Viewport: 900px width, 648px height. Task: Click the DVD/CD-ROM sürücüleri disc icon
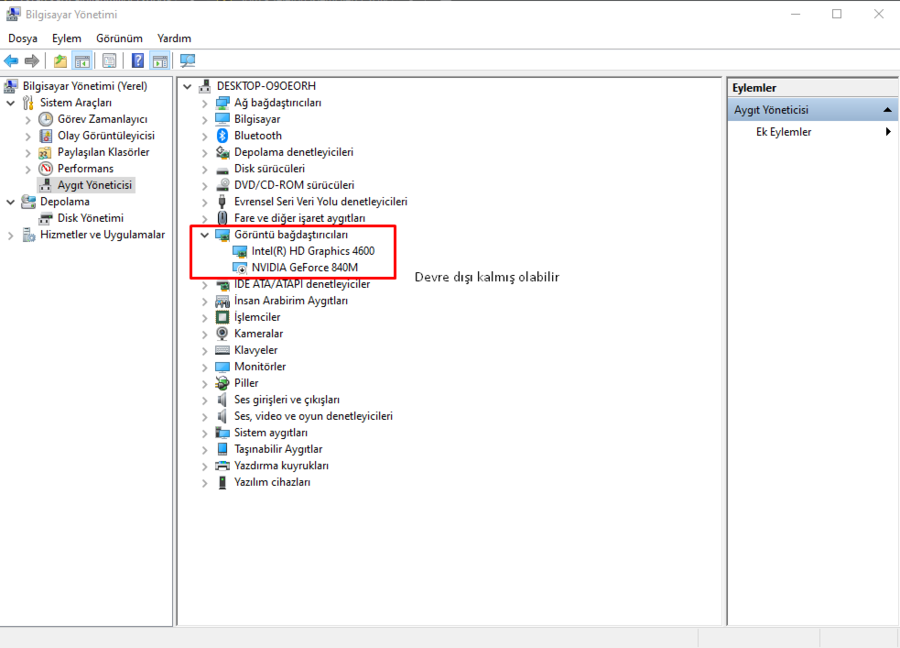(x=223, y=185)
